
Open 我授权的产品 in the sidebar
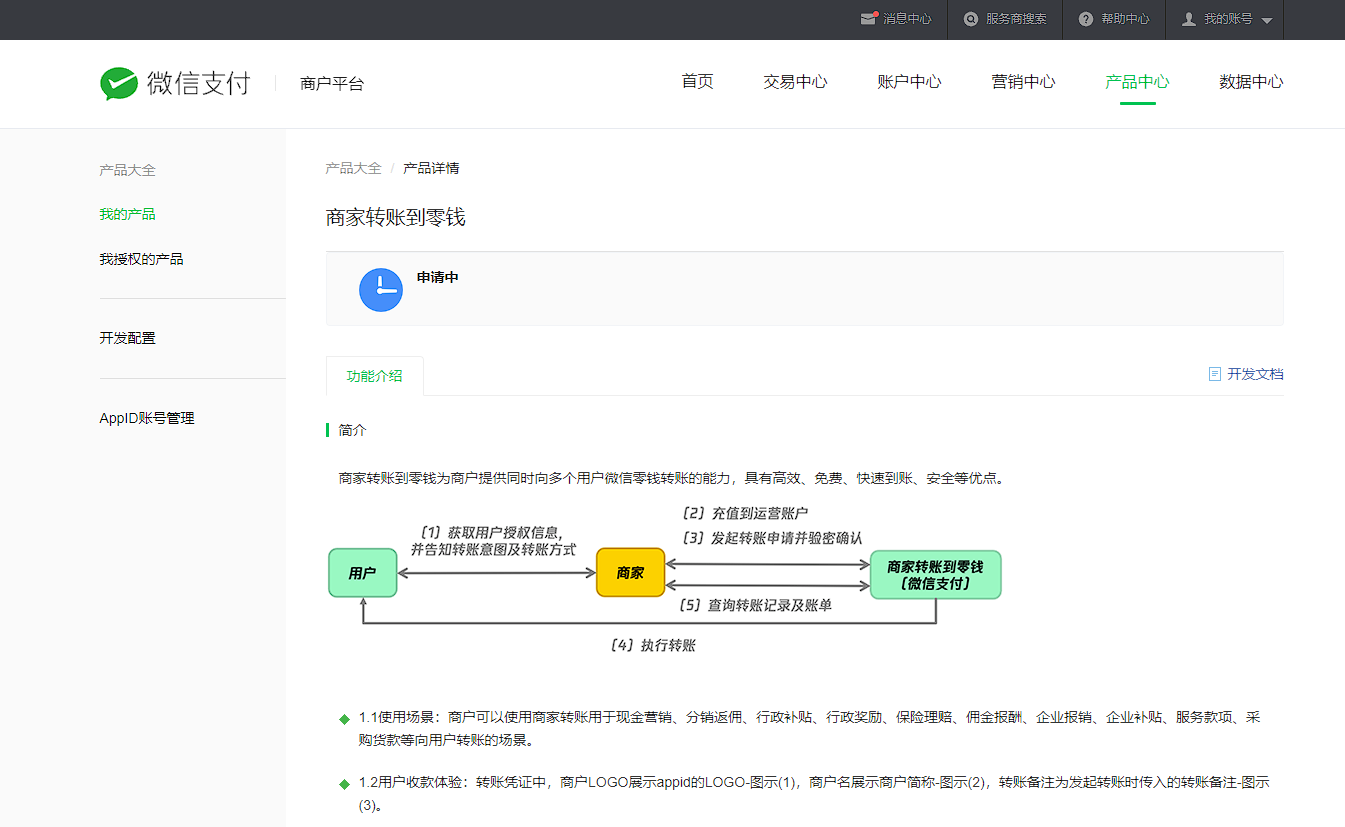point(141,259)
